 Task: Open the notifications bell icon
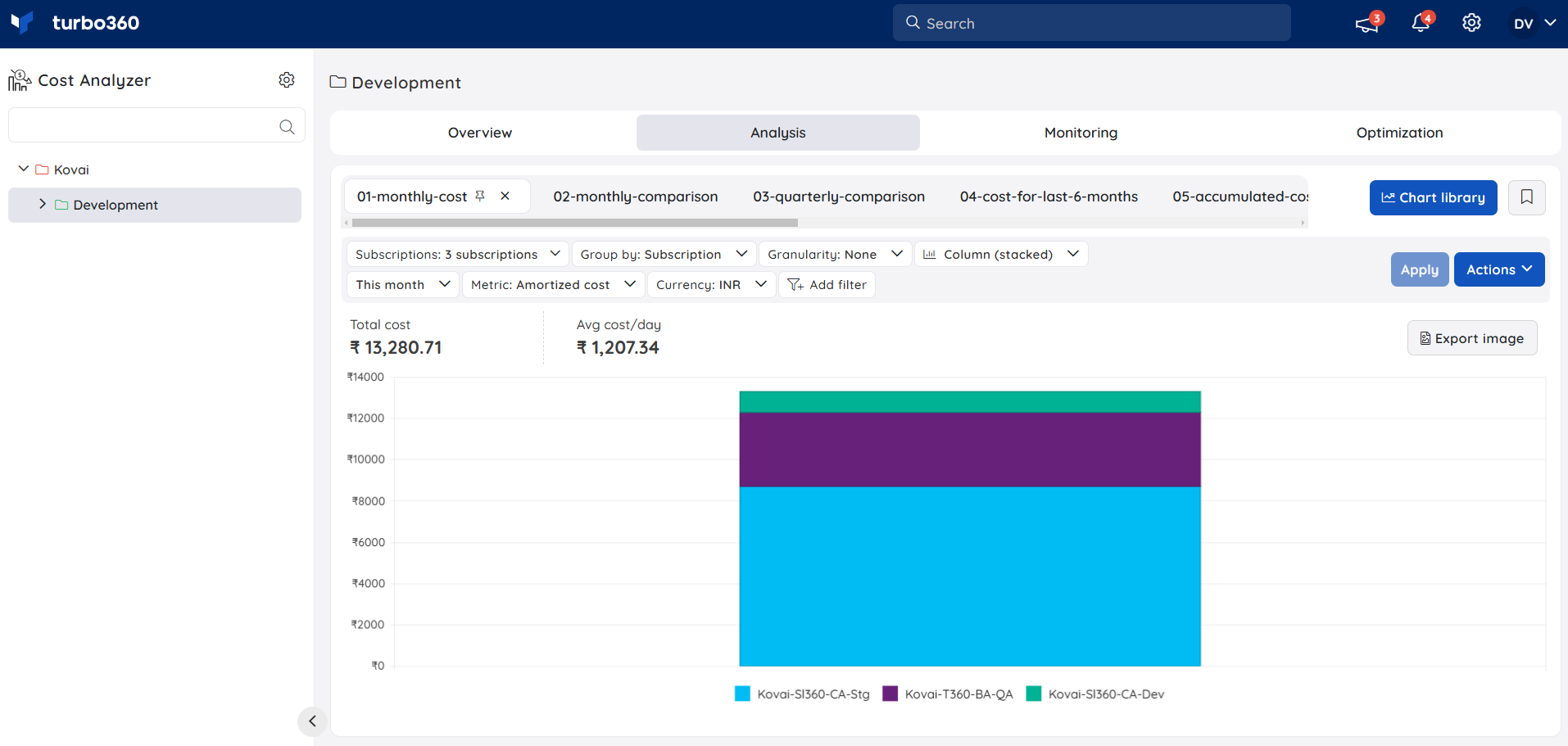pyautogui.click(x=1421, y=23)
